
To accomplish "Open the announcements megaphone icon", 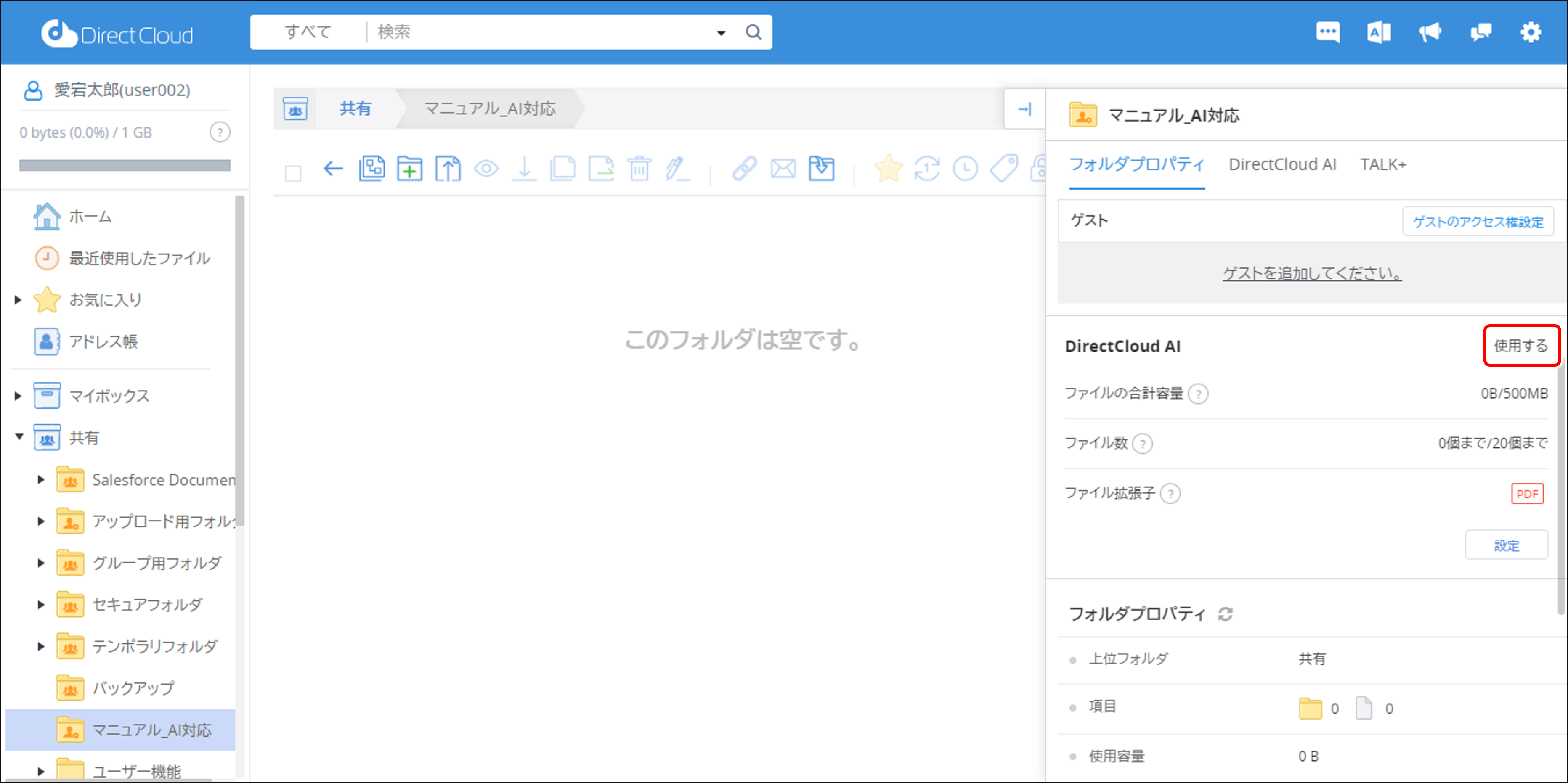I will pos(1430,32).
